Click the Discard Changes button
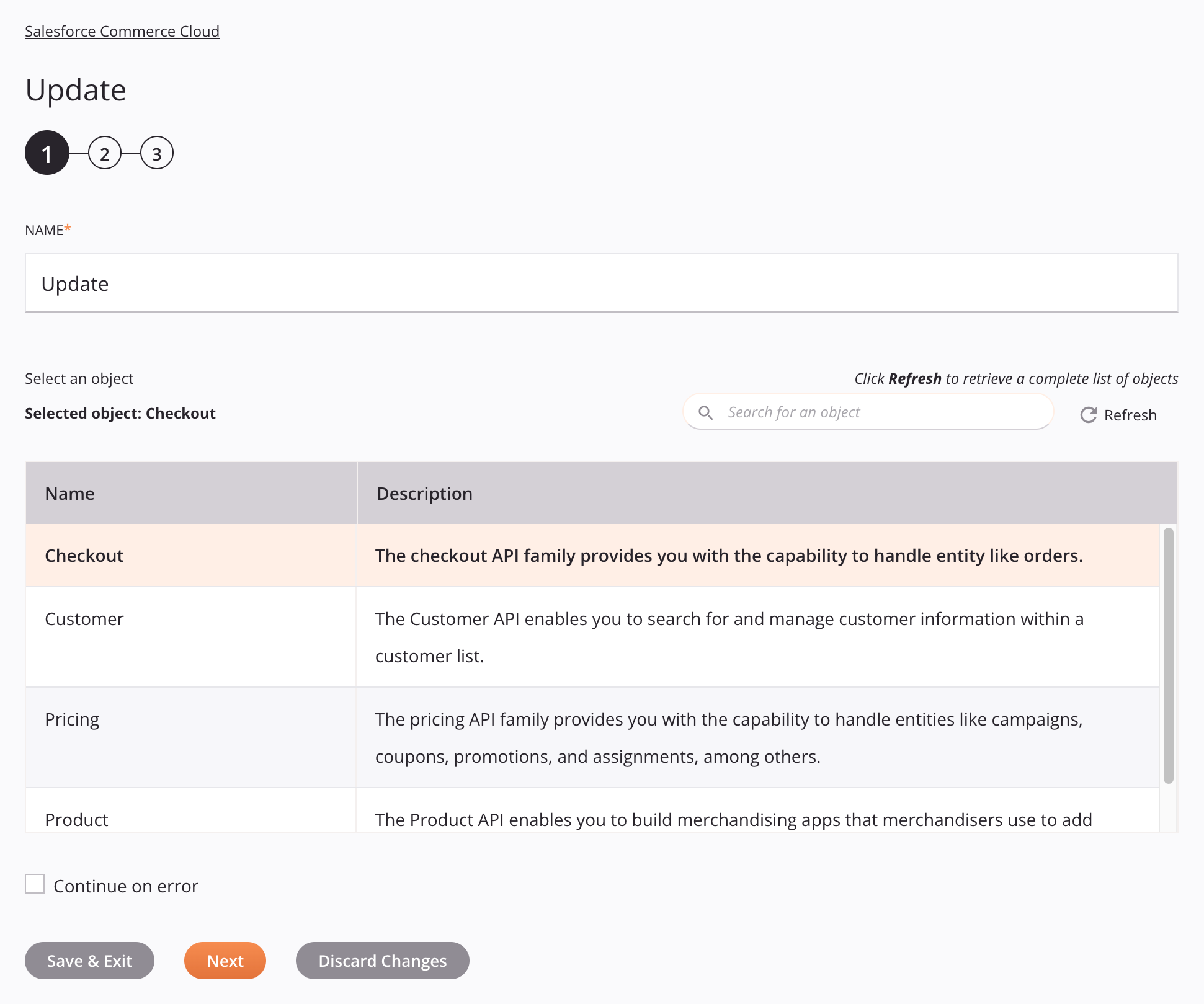The image size is (1204, 1004). [x=383, y=960]
